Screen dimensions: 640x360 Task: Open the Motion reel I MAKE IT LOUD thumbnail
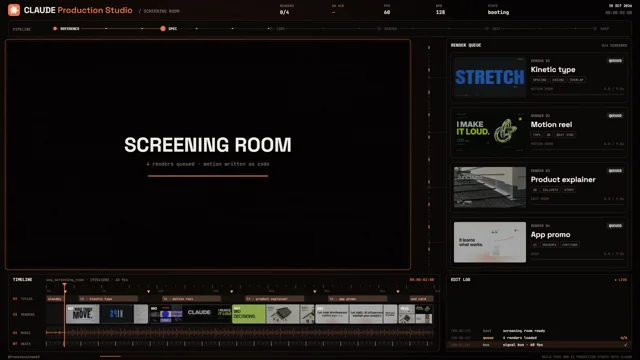tap(490, 132)
